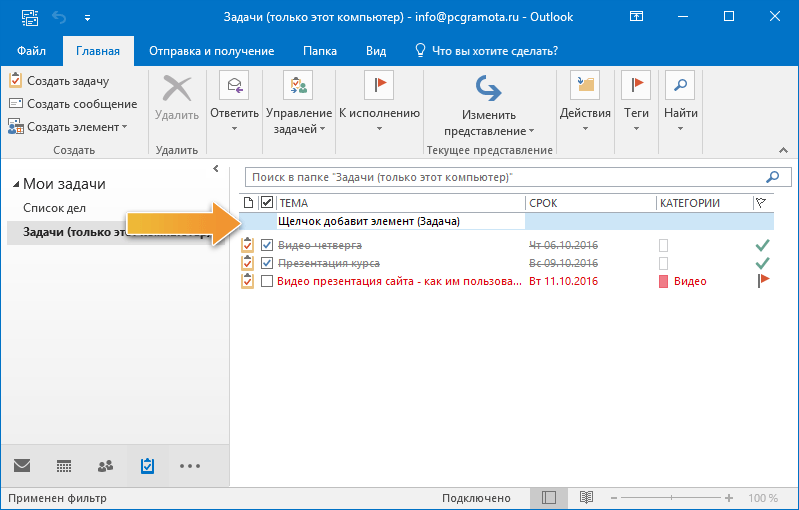799x510 pixels.
Task: Collapse the ribbon with chevron
Action: [783, 150]
